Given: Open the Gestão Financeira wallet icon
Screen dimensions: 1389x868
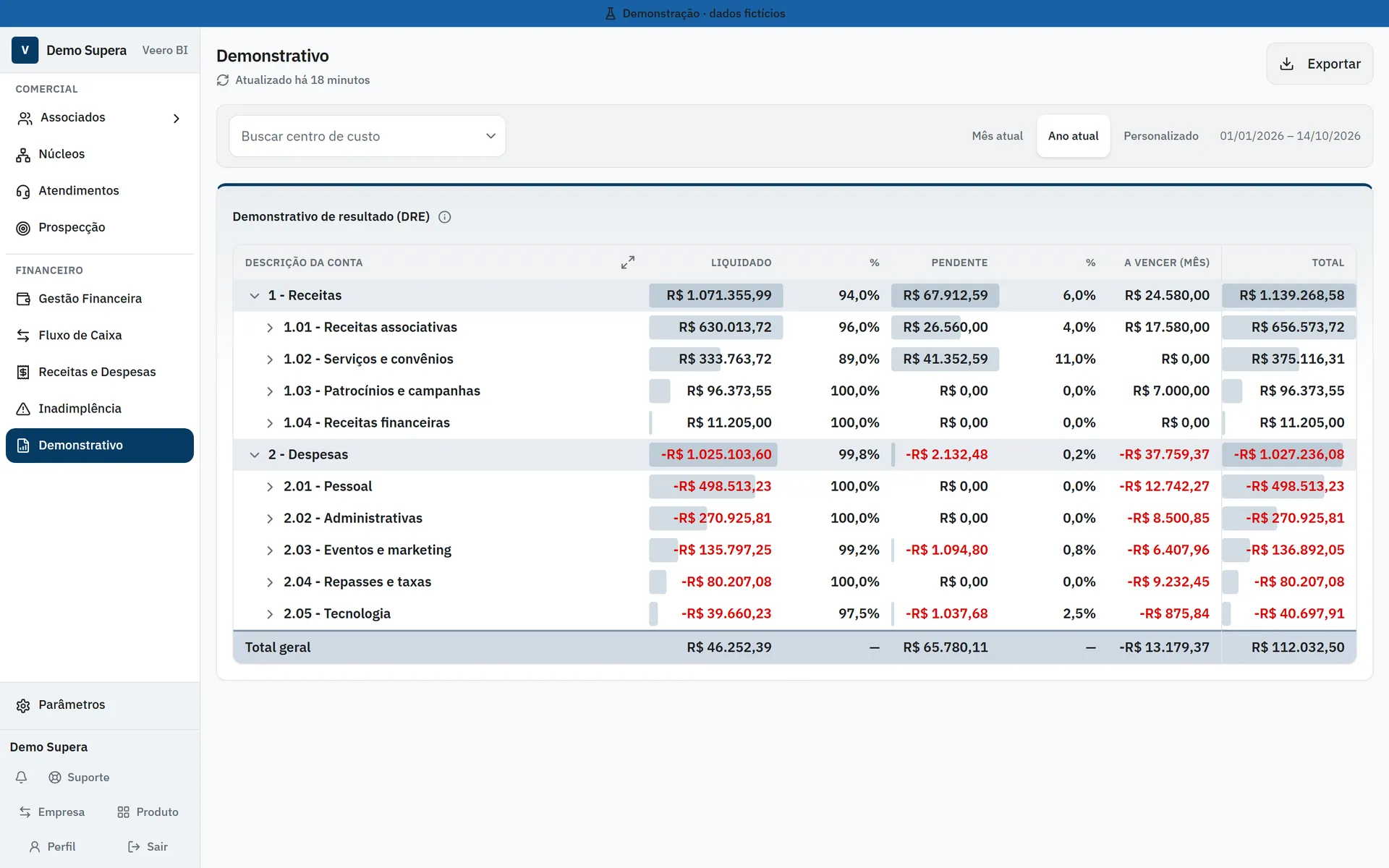Looking at the screenshot, I should (x=23, y=299).
